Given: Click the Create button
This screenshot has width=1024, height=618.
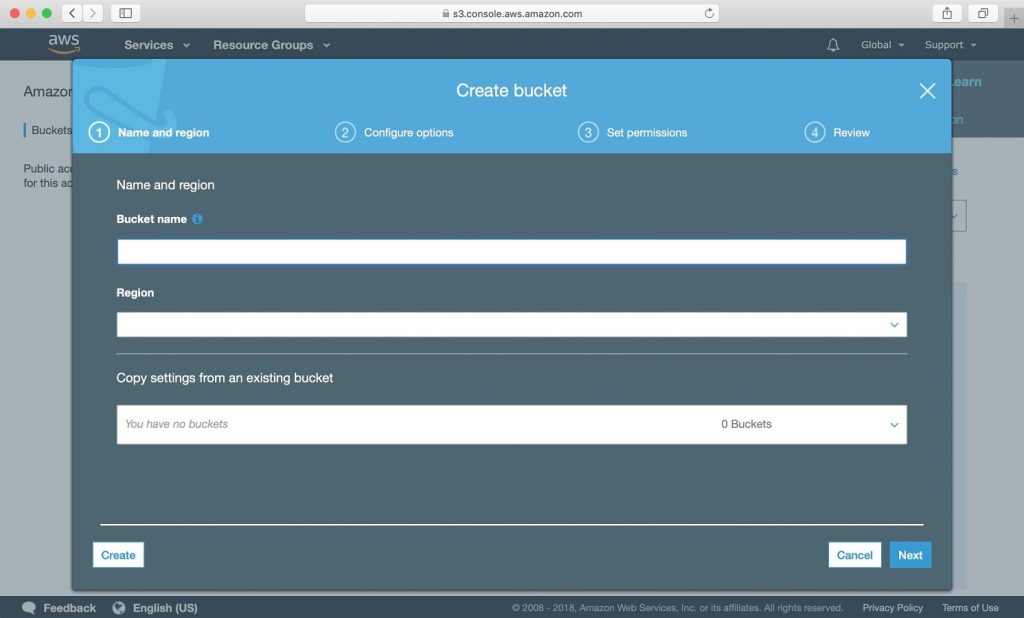Looking at the screenshot, I should tap(118, 555).
